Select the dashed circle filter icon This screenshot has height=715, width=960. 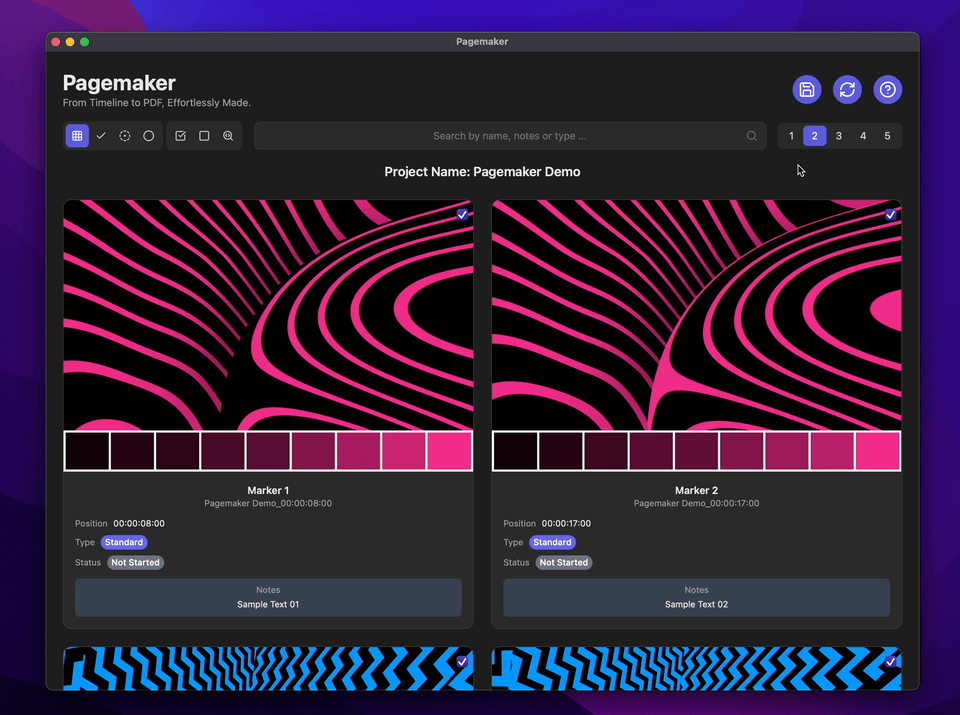[125, 136]
